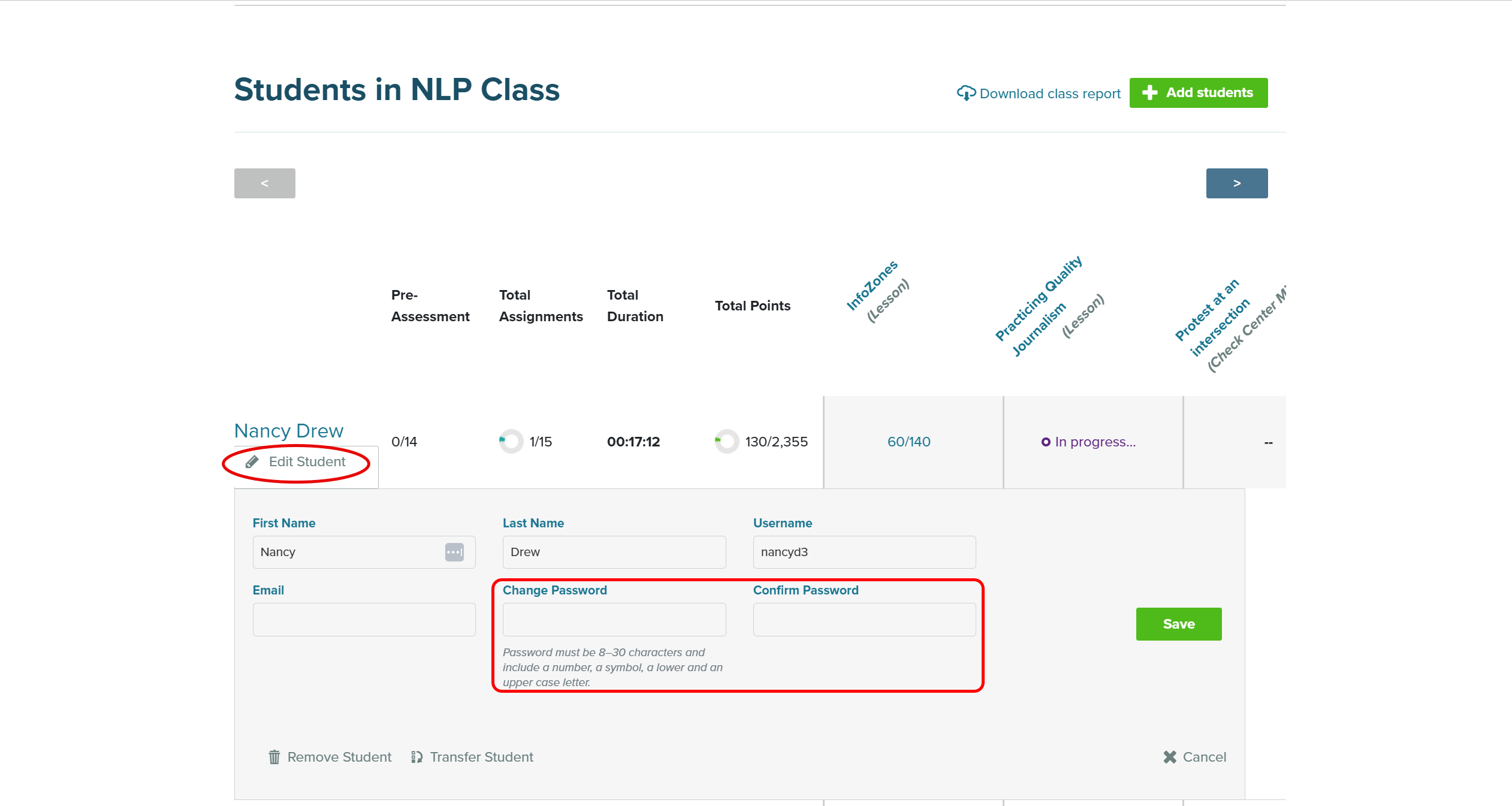View the 60/140 InfoZones score

909,442
